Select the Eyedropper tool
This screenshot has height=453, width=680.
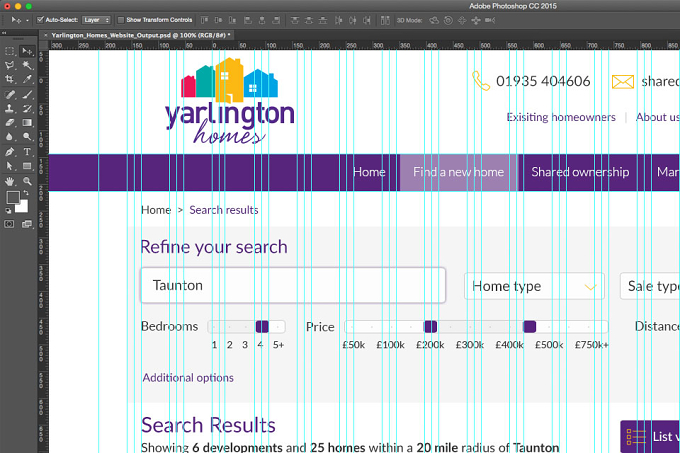27,79
